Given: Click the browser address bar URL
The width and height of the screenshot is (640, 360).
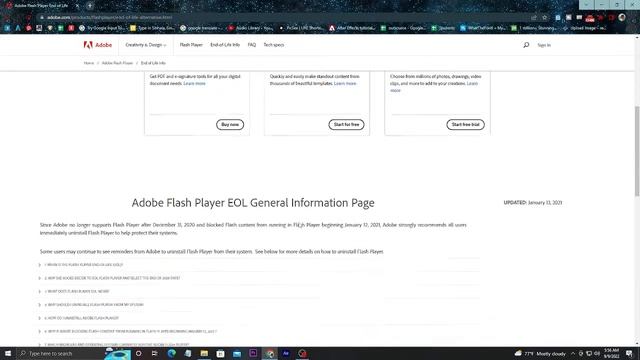Looking at the screenshot, I should tap(109, 18).
